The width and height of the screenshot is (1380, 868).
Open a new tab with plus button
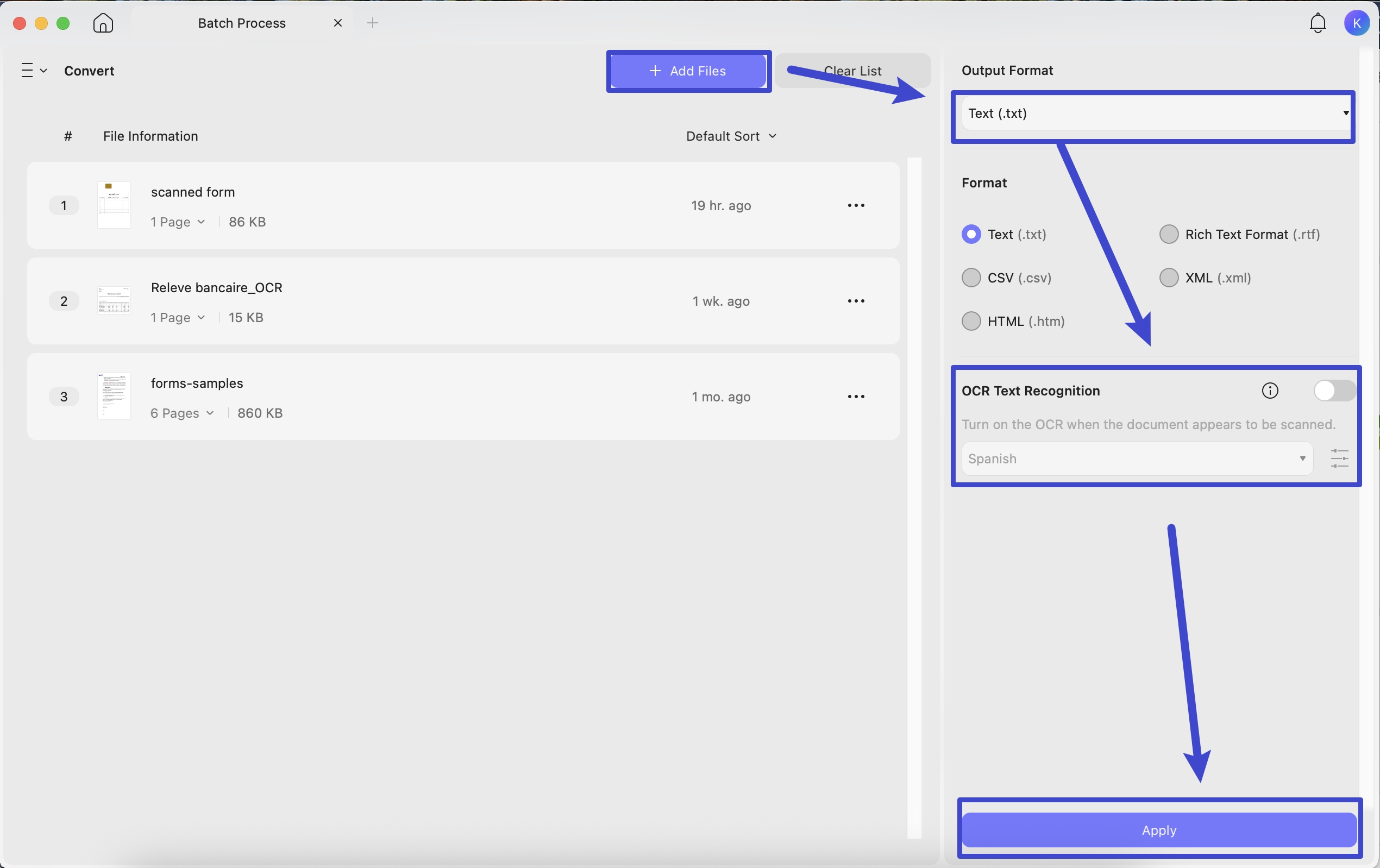pos(373,23)
